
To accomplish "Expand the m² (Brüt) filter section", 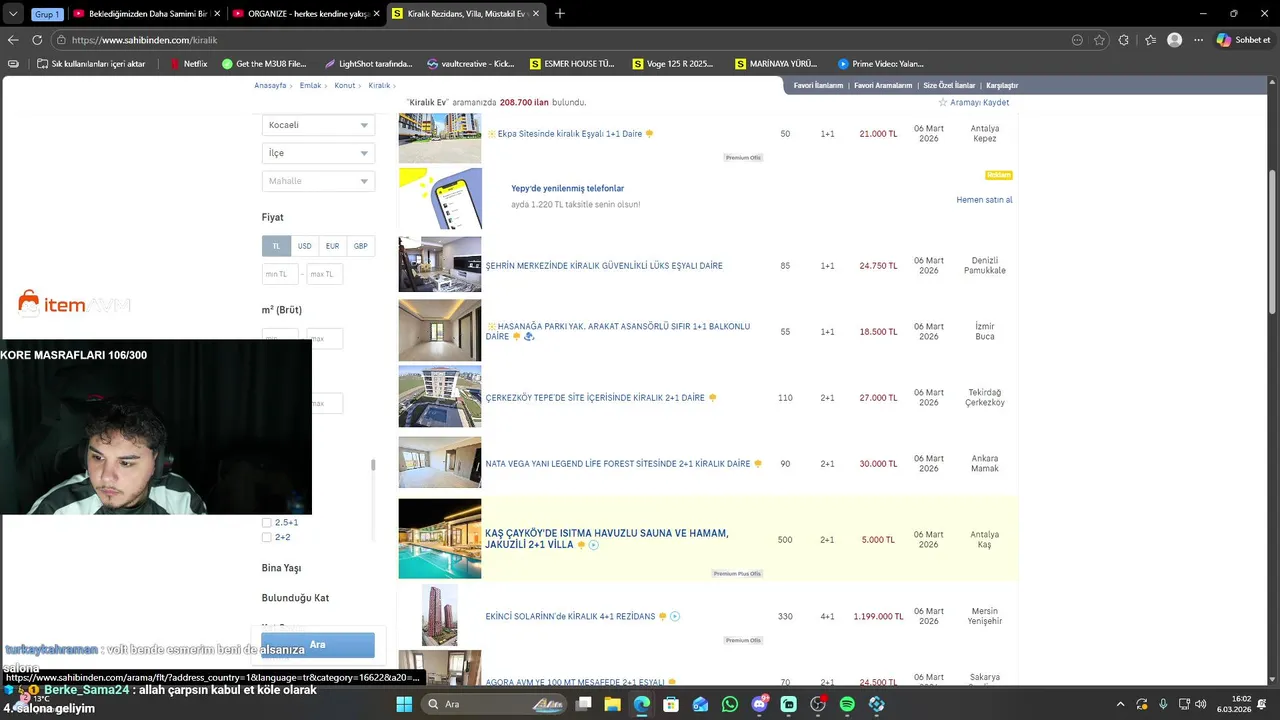I will (x=281, y=310).
